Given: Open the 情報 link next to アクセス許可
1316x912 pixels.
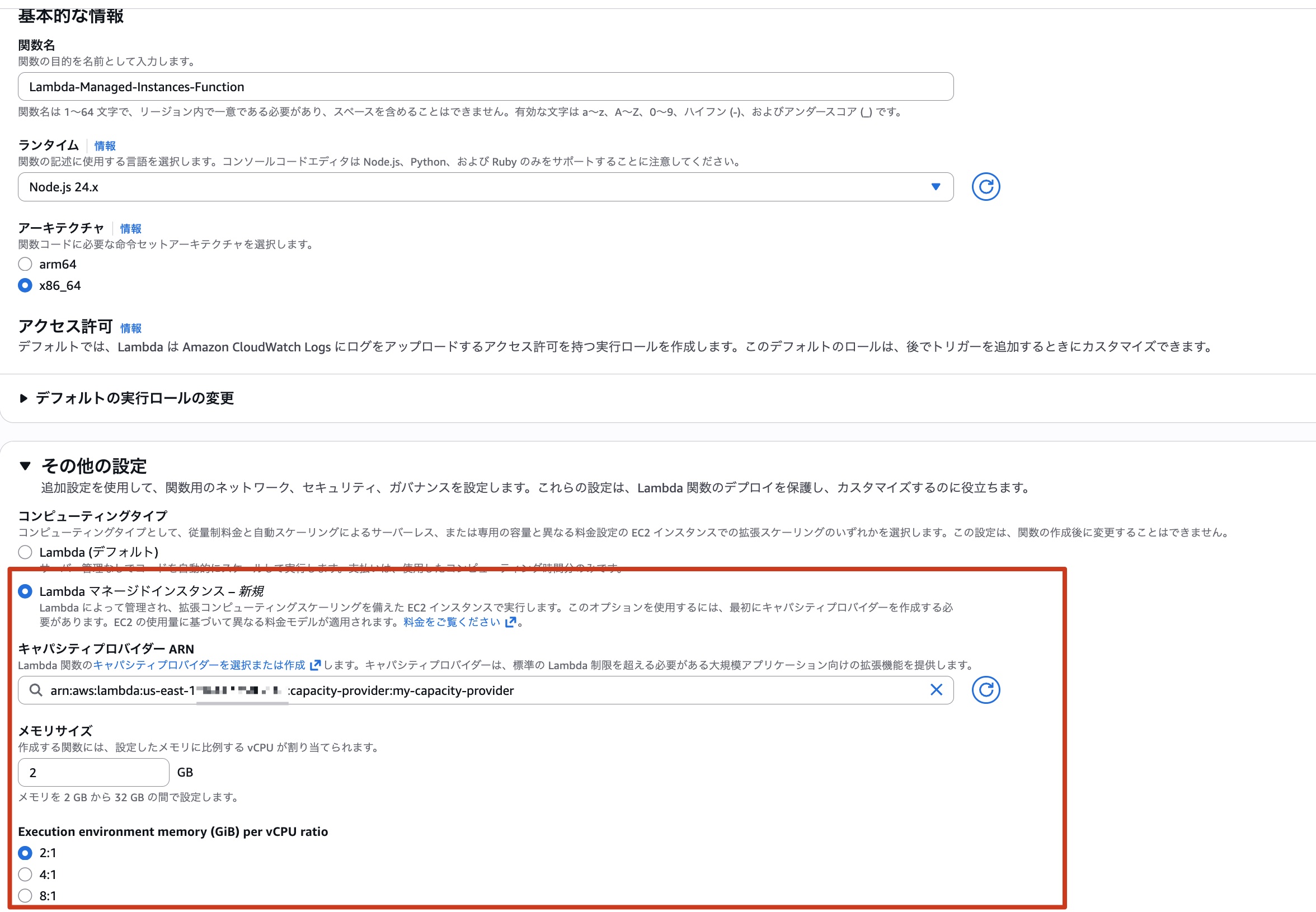Looking at the screenshot, I should [x=130, y=328].
